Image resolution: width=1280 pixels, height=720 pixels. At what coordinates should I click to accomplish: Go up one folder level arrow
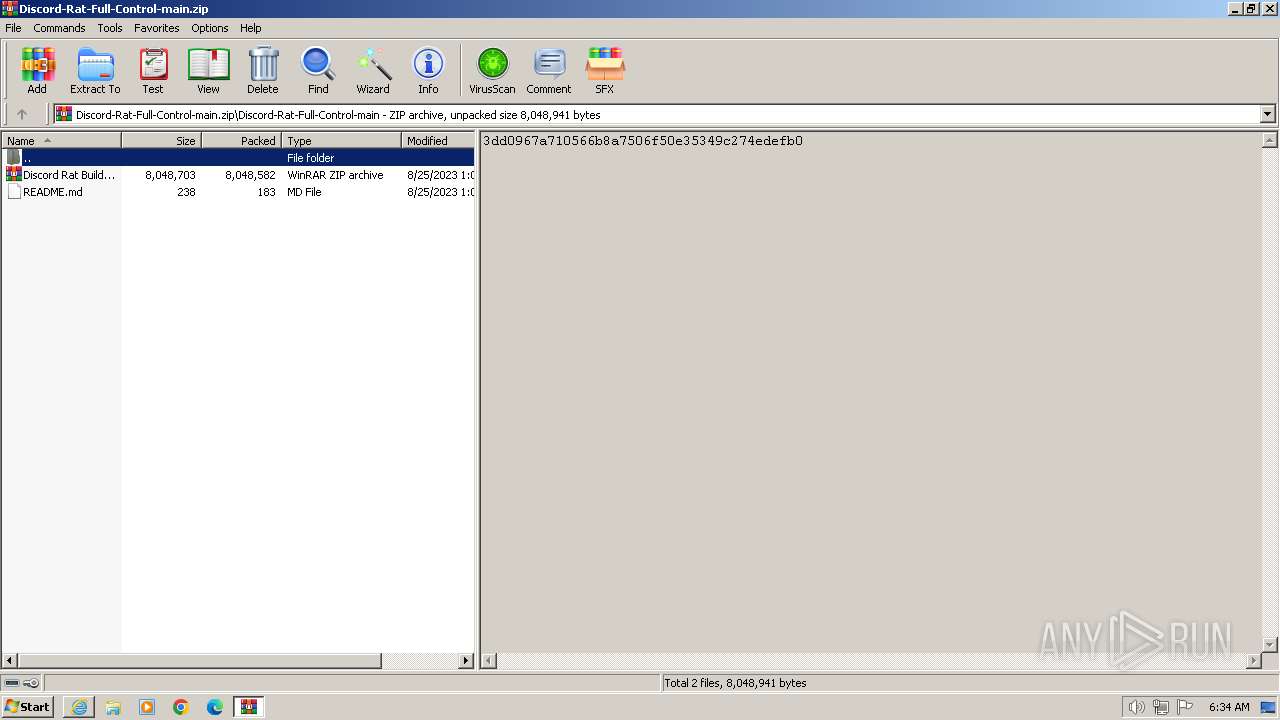(22, 114)
